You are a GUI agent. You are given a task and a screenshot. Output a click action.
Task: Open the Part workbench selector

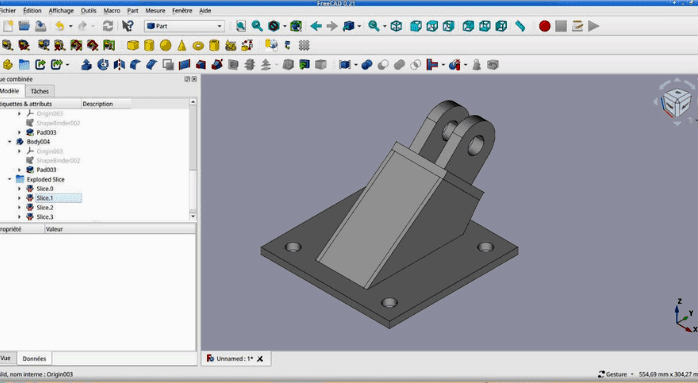[184, 26]
